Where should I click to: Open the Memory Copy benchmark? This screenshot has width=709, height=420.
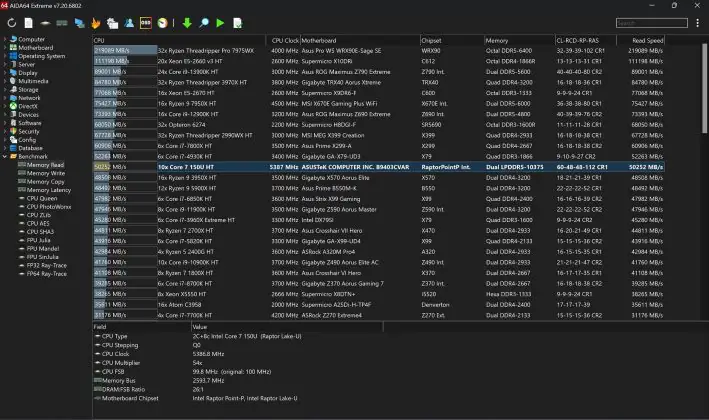[45, 182]
